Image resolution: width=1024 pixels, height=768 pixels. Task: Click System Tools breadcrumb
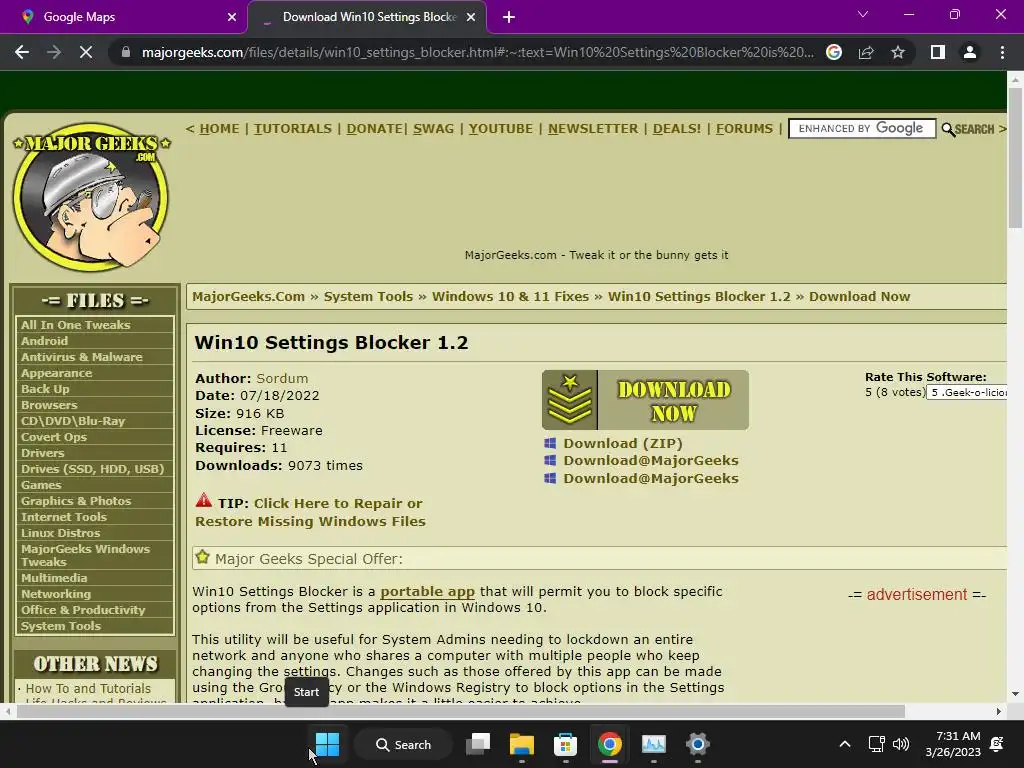[x=368, y=296]
